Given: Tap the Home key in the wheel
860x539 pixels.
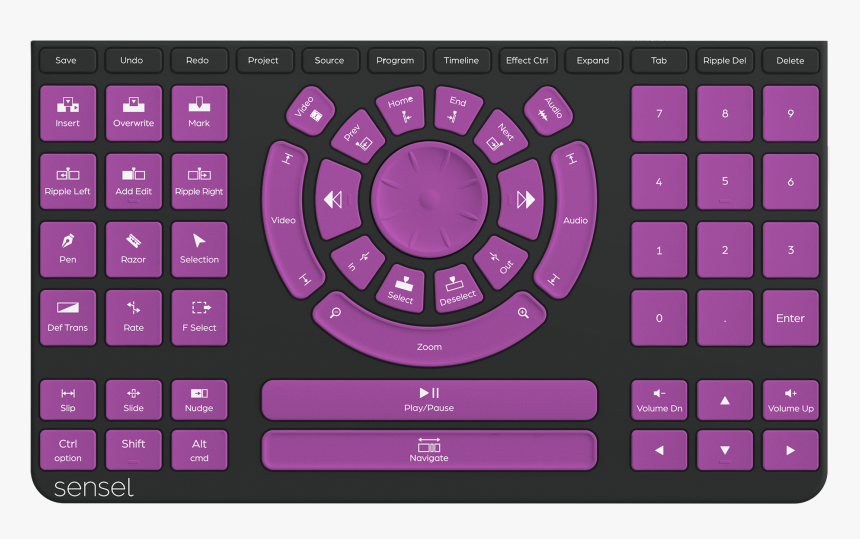Looking at the screenshot, I should 401,109.
